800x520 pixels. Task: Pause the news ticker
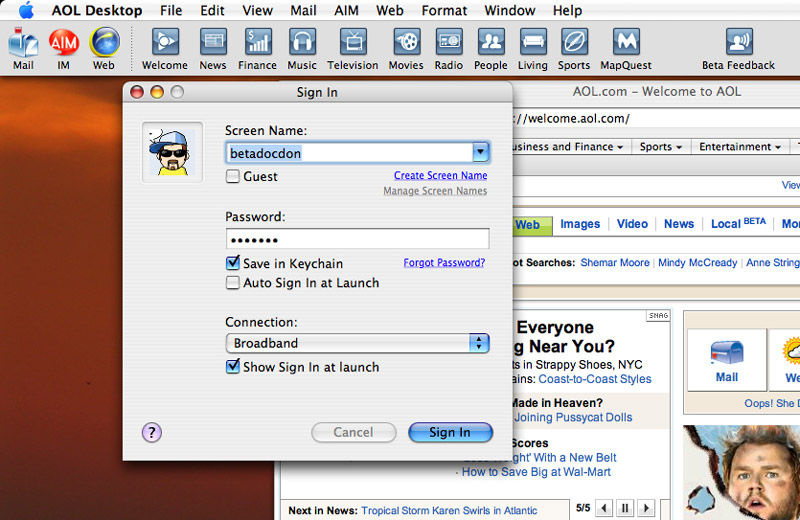[x=625, y=508]
